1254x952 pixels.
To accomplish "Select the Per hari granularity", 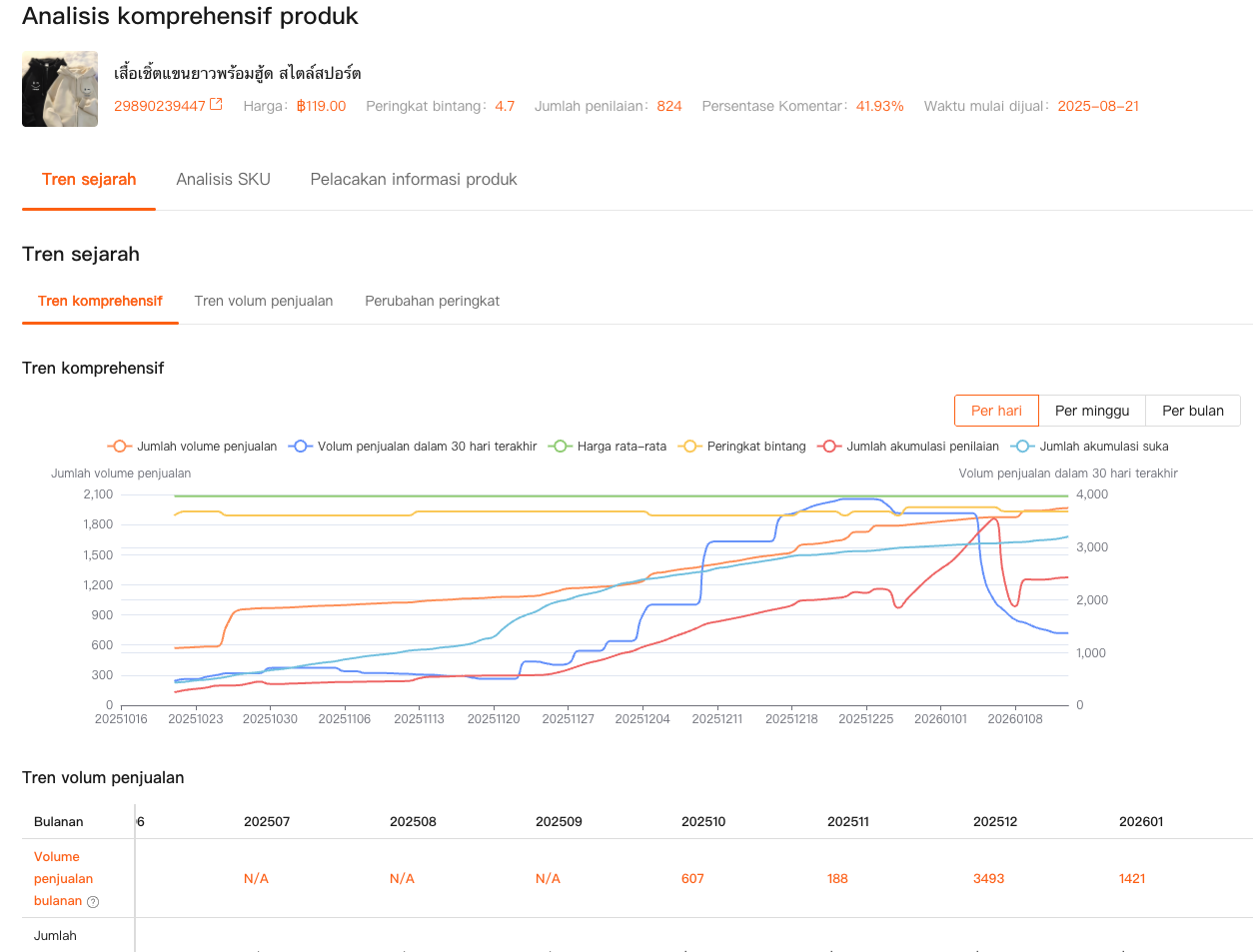I will [x=996, y=411].
